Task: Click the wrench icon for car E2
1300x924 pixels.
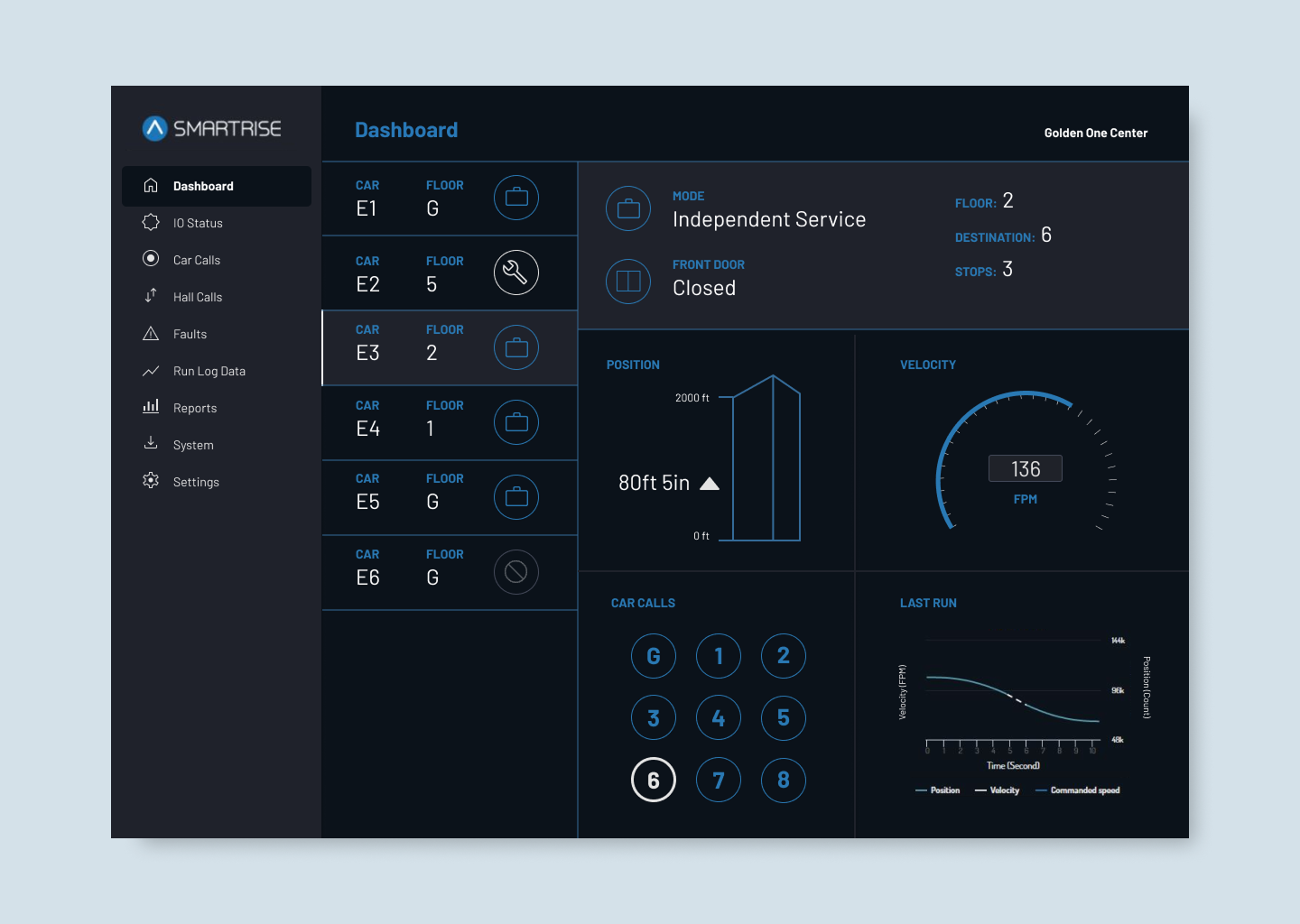Action: (x=515, y=273)
